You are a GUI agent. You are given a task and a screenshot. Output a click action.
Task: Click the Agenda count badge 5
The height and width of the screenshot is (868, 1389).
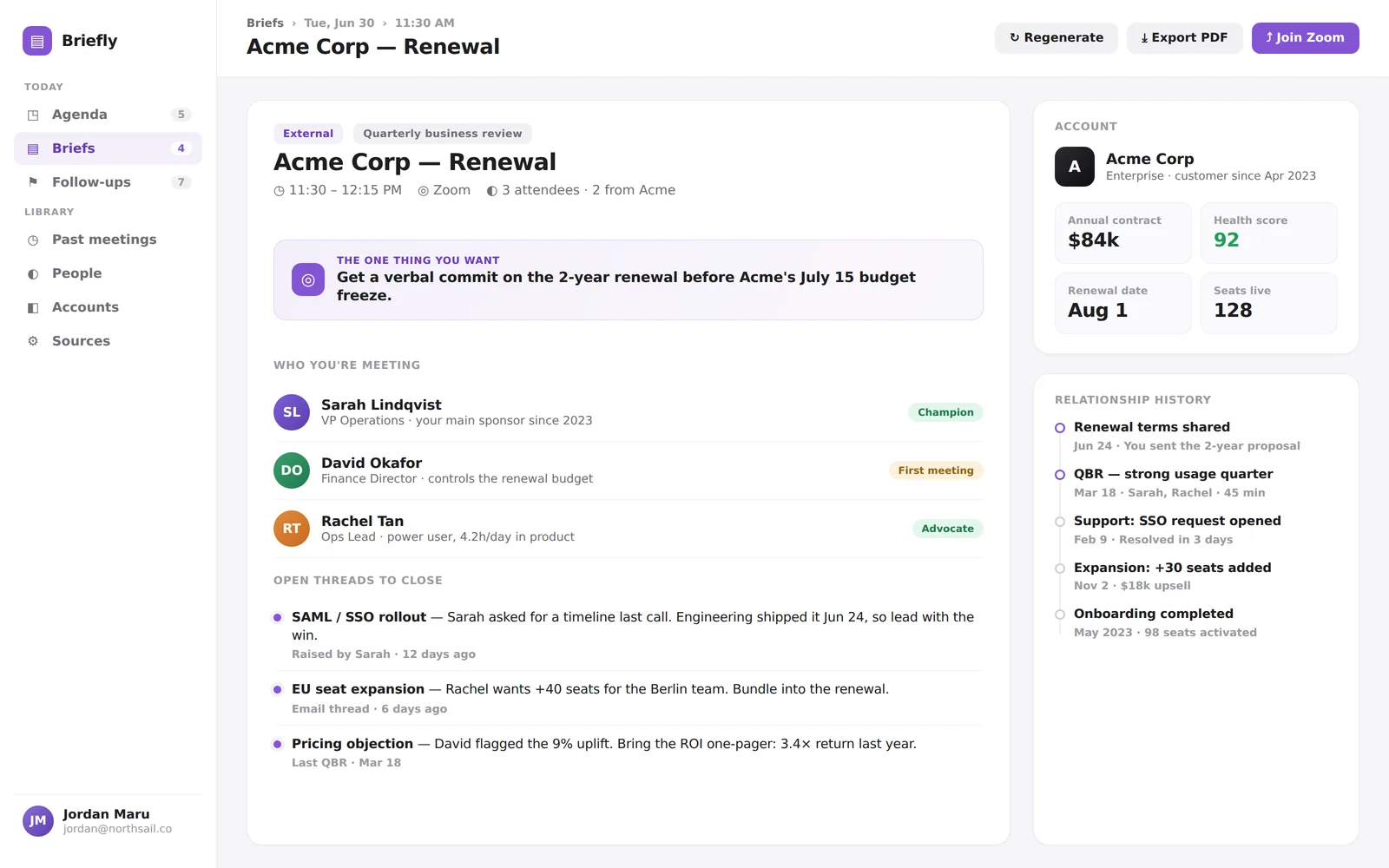coord(181,115)
